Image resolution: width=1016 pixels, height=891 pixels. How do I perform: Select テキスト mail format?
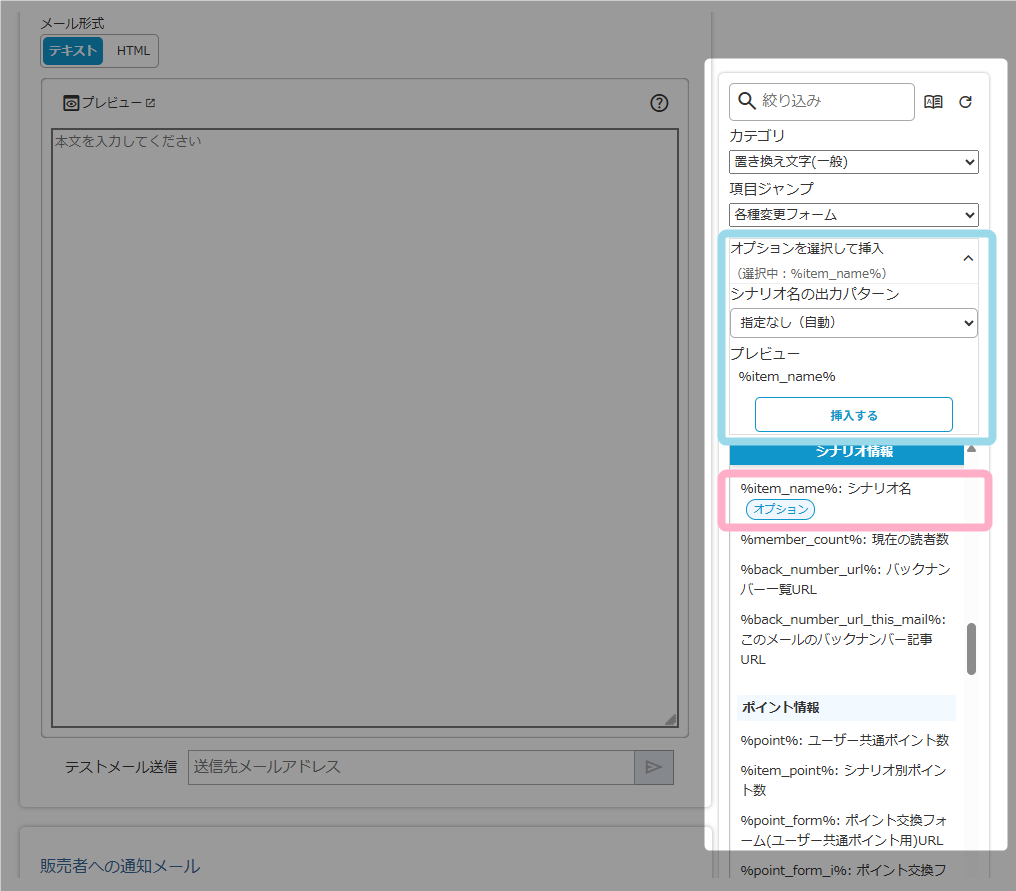[x=73, y=51]
